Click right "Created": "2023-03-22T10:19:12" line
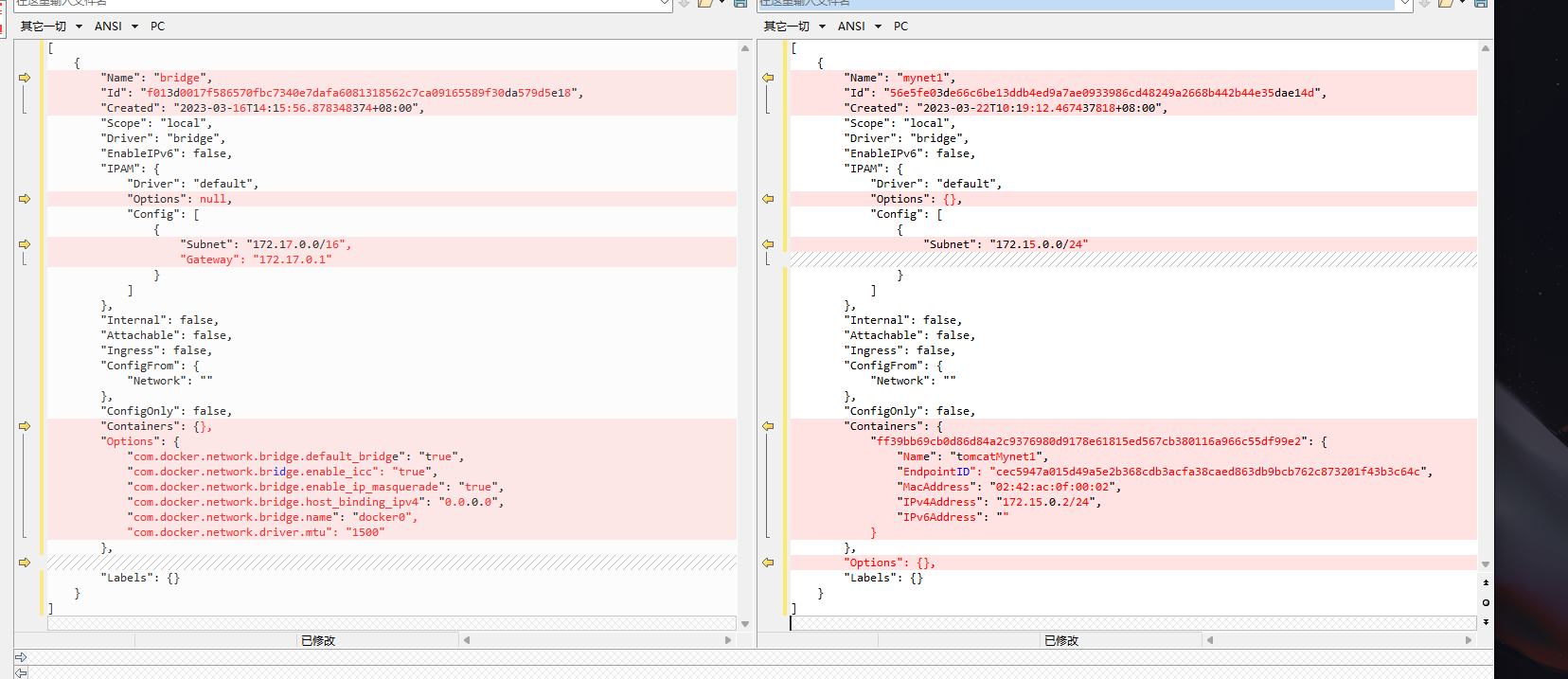The width and height of the screenshot is (1568, 679). coord(1006,108)
